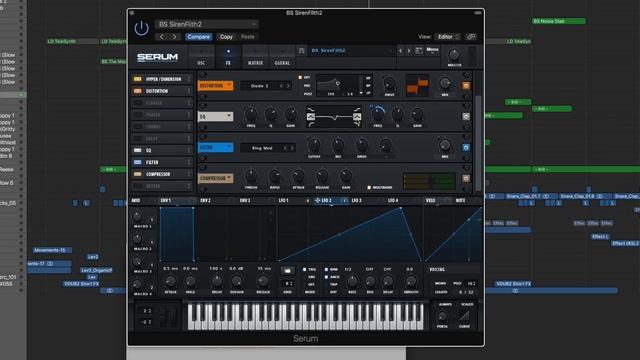The width and height of the screenshot is (640, 360).
Task: Click the Porta knob
Action: click(x=442, y=316)
